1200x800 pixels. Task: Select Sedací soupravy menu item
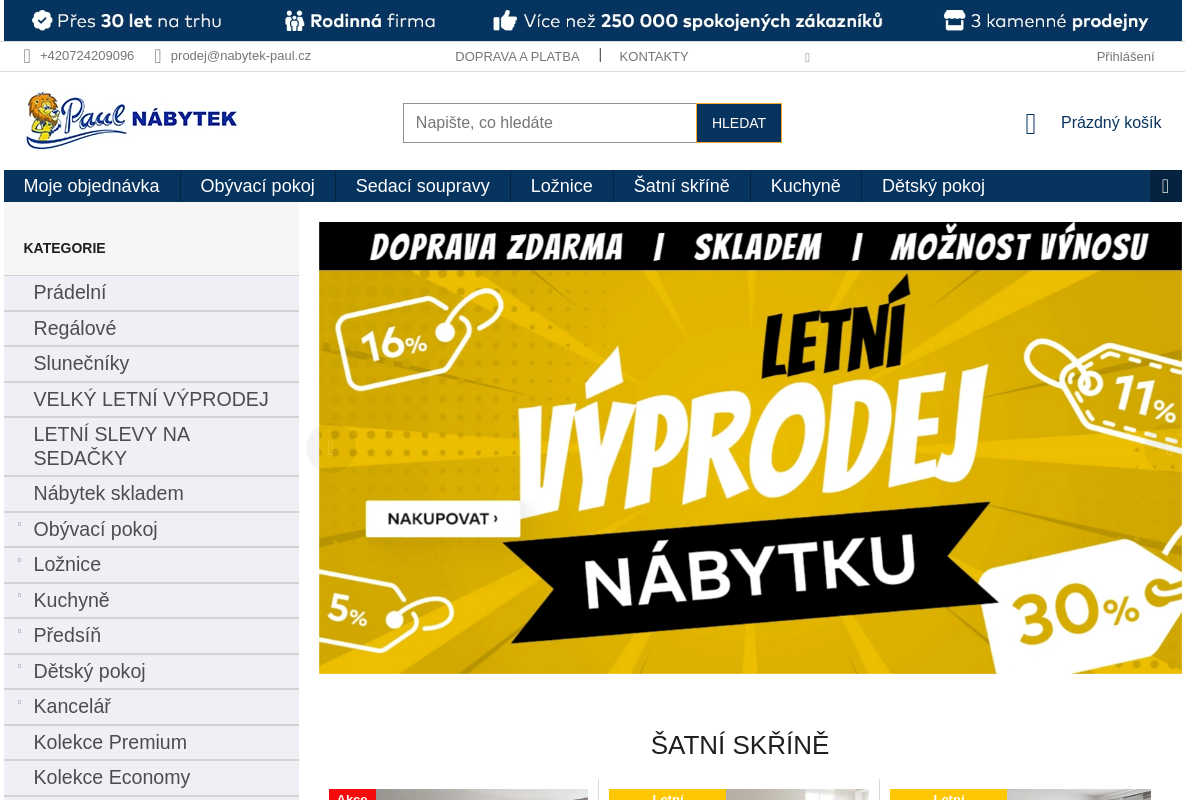pyautogui.click(x=423, y=186)
